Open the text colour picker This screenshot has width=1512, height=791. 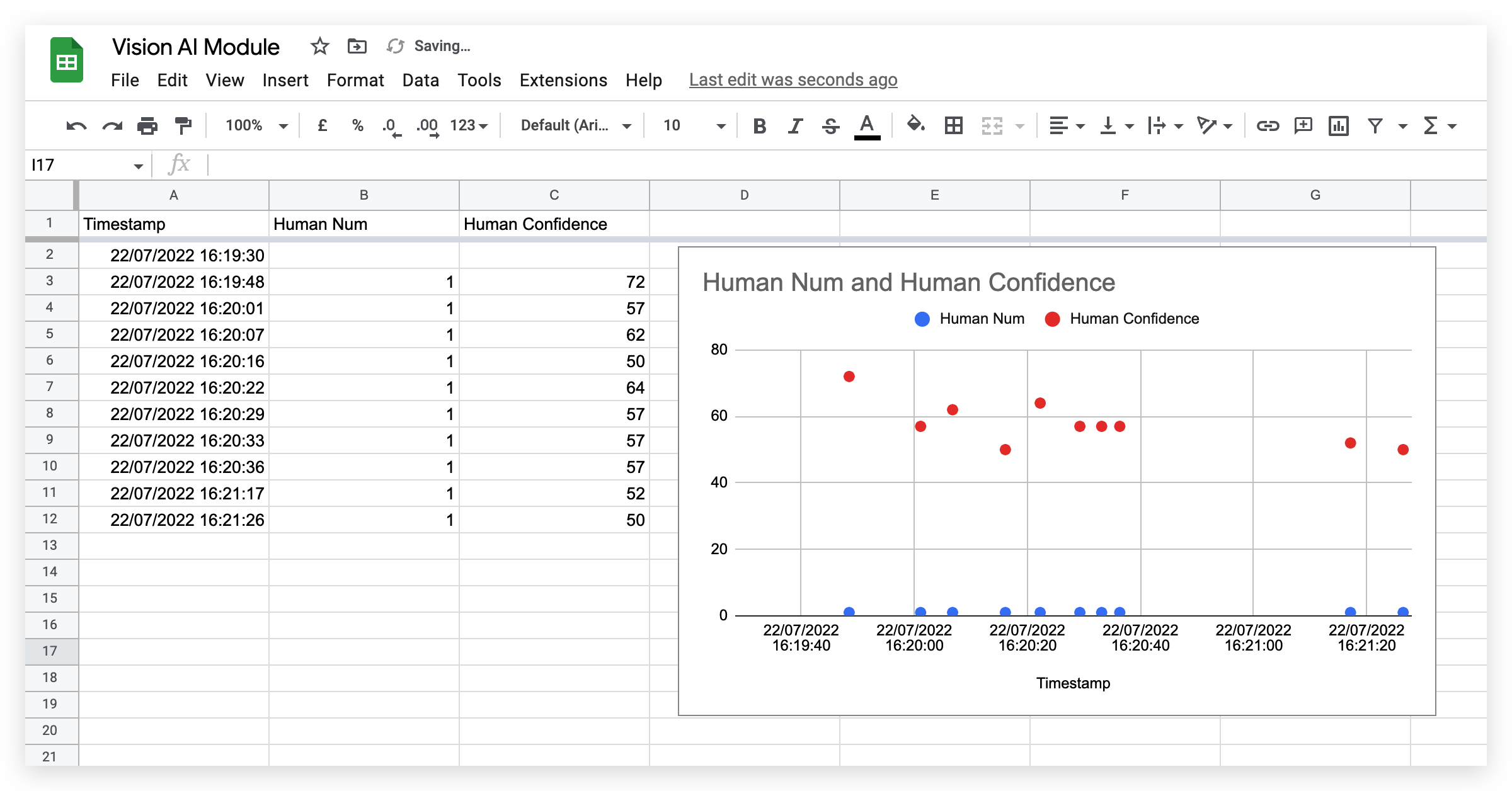tap(867, 127)
